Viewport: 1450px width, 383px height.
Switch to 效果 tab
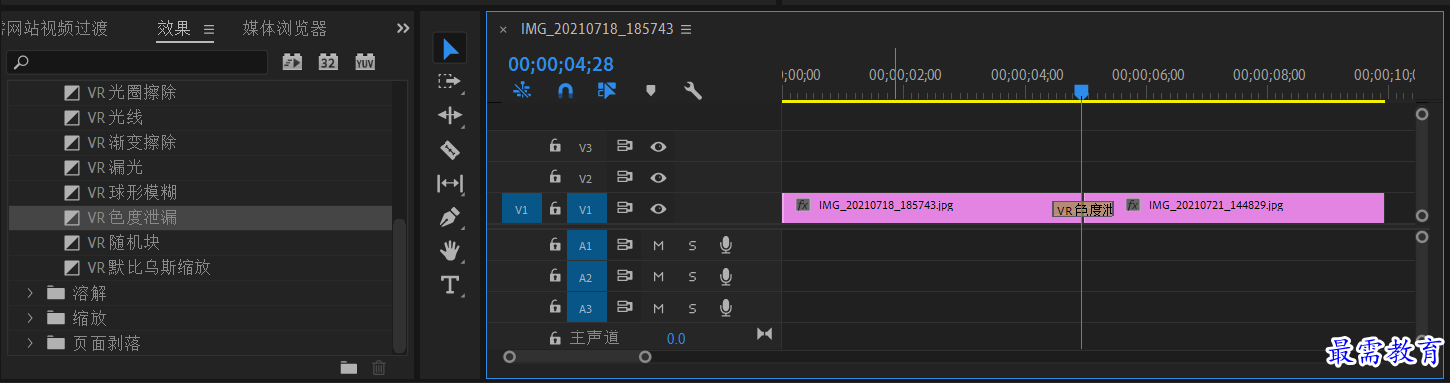[174, 28]
